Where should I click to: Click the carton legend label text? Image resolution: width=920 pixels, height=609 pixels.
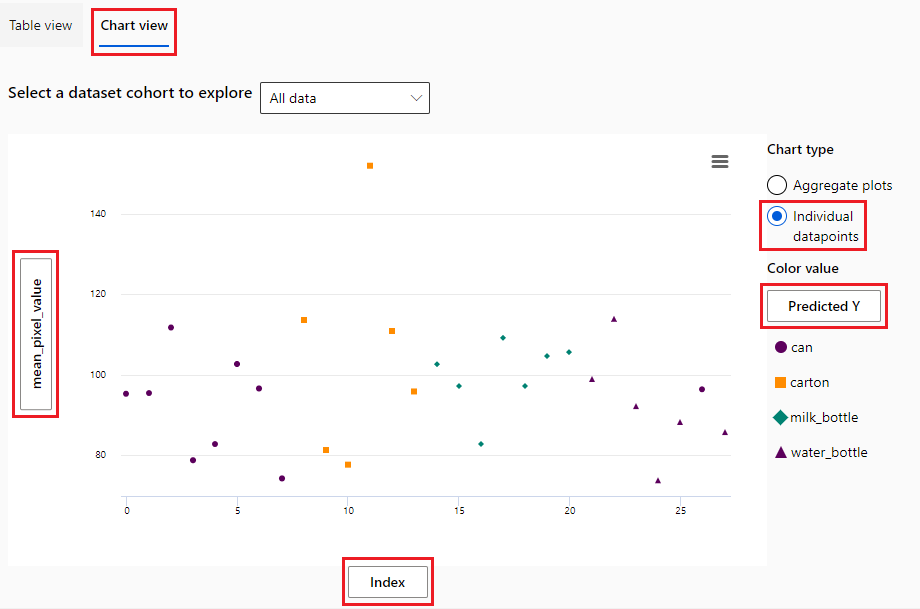[810, 383]
